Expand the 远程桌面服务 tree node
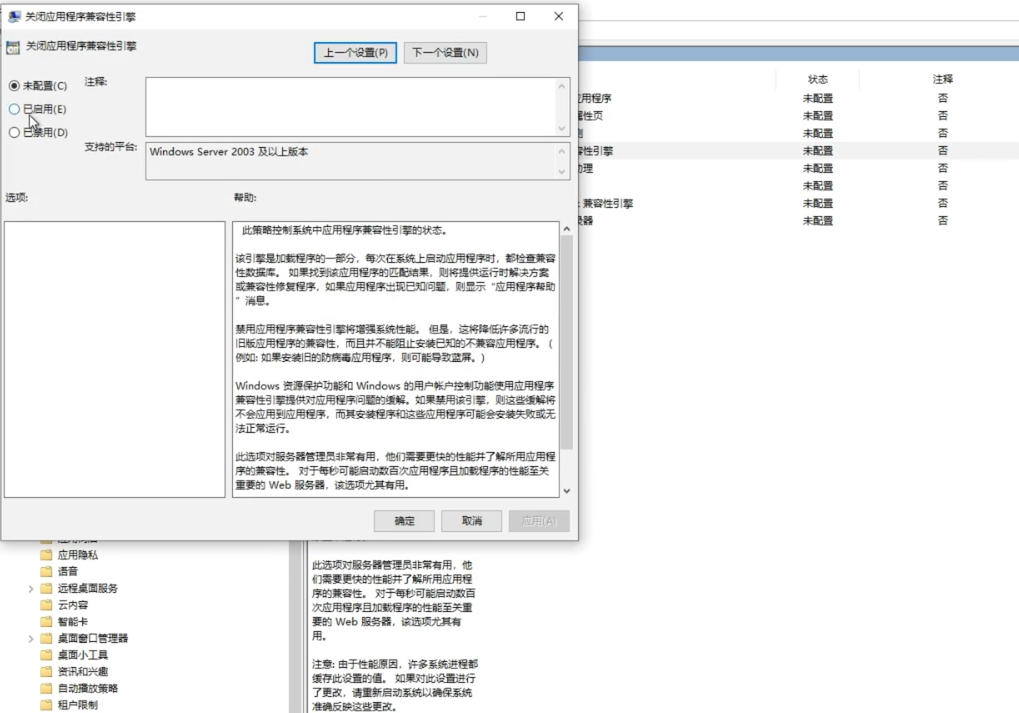This screenshot has height=713, width=1019. [31, 589]
